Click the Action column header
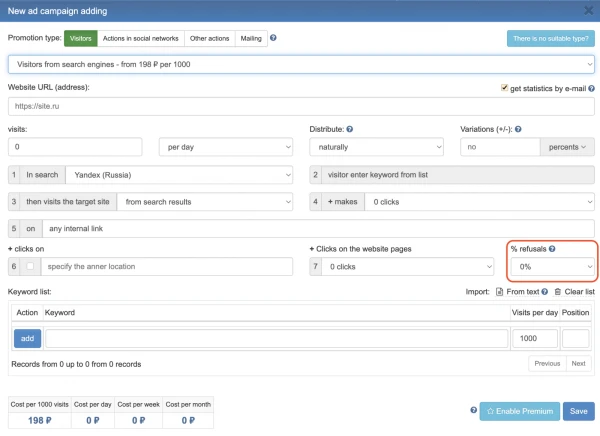The height and width of the screenshot is (436, 600). point(27,313)
